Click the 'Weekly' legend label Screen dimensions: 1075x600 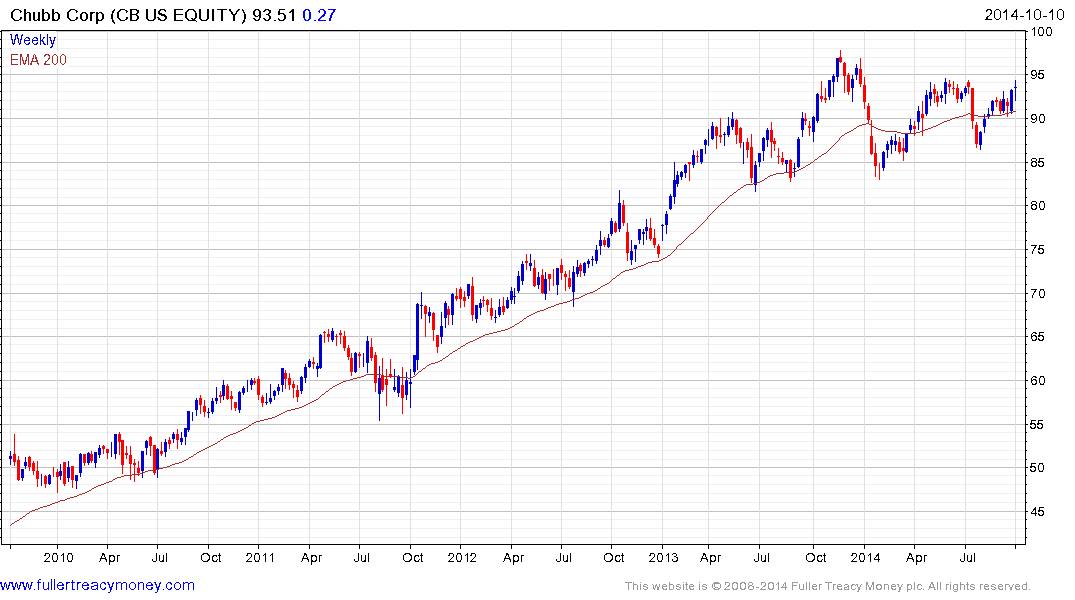[33, 40]
